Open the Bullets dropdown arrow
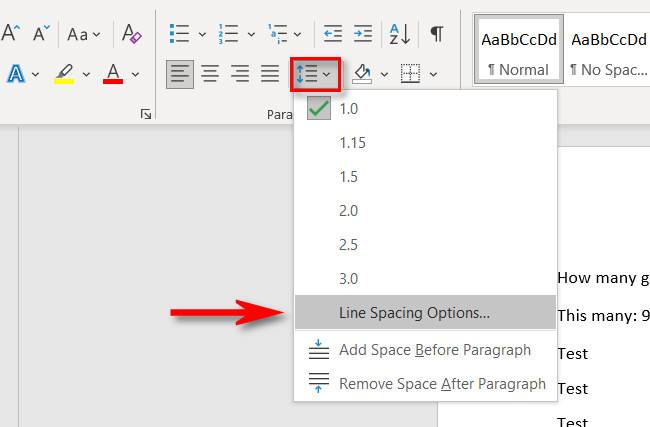The width and height of the screenshot is (650, 427). 202,34
